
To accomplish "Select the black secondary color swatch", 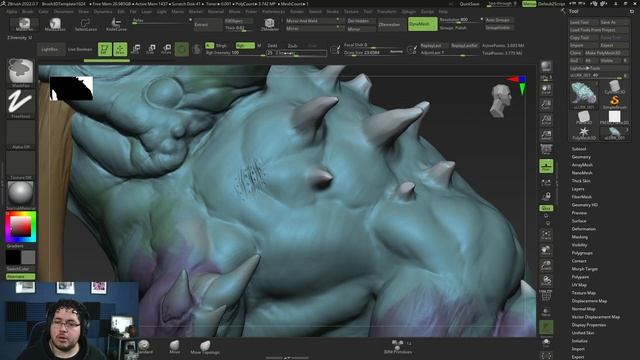I will pyautogui.click(x=13, y=257).
